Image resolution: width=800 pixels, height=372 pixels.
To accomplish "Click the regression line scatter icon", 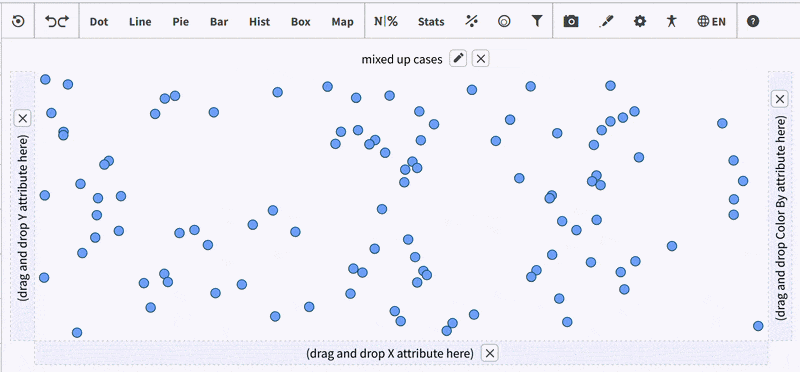I will coord(472,21).
